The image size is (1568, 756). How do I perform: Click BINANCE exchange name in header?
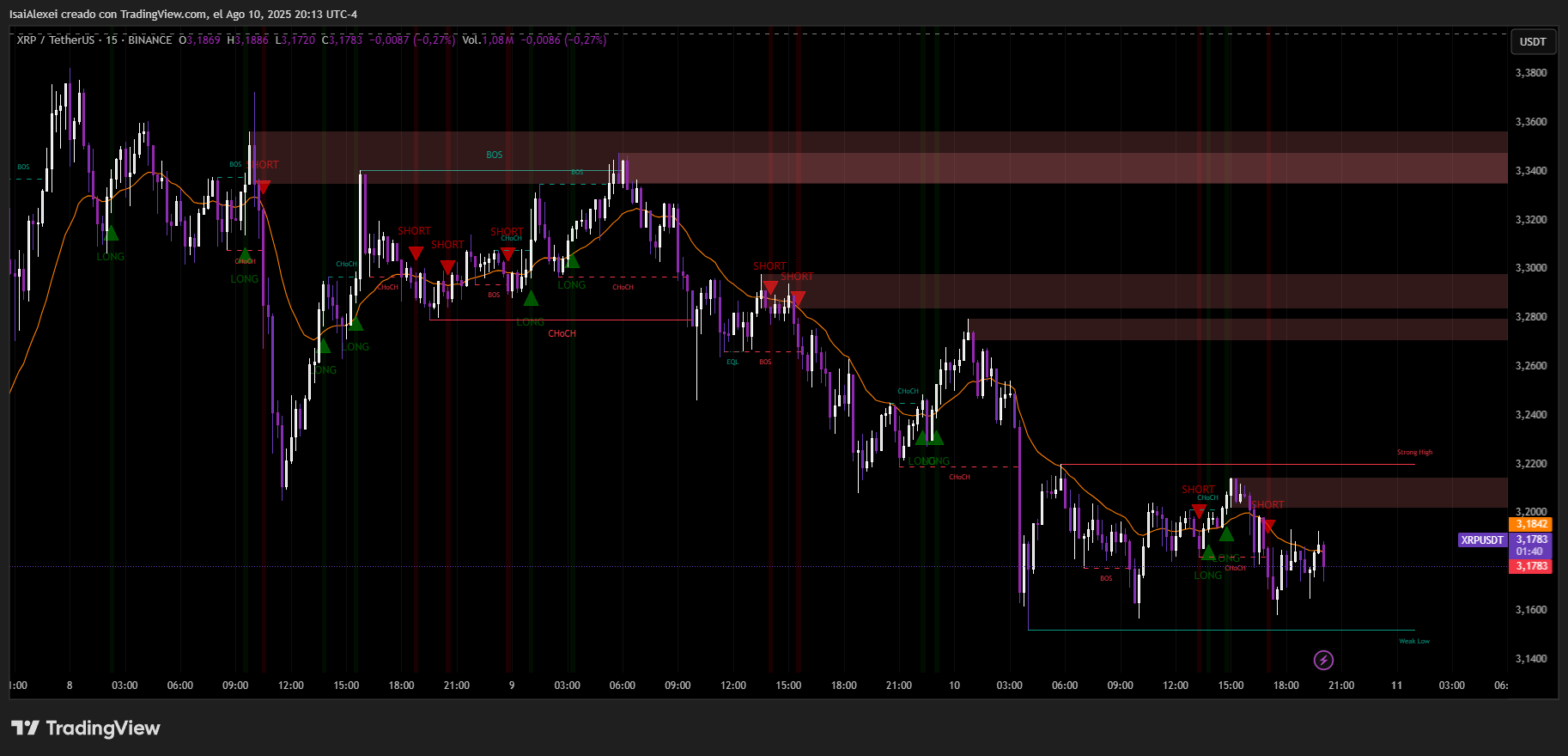pyautogui.click(x=149, y=40)
